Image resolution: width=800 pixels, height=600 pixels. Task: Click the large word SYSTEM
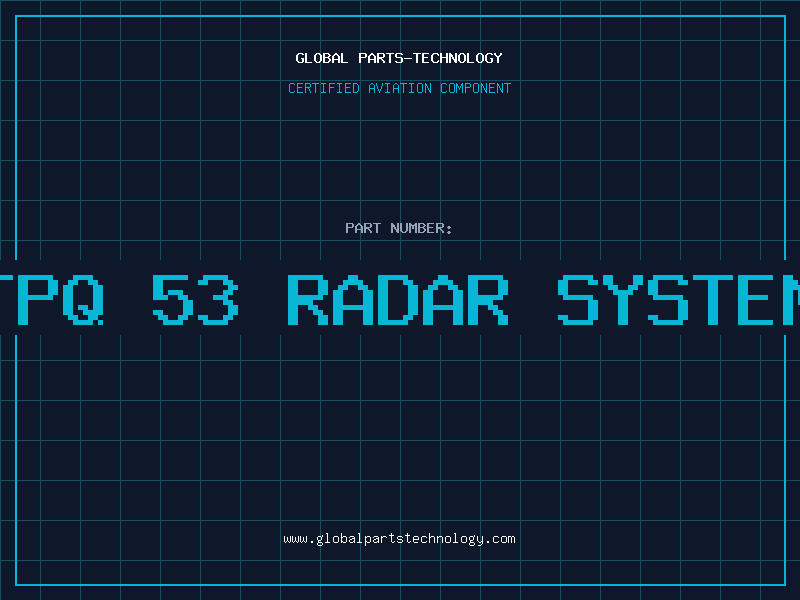click(x=680, y=299)
